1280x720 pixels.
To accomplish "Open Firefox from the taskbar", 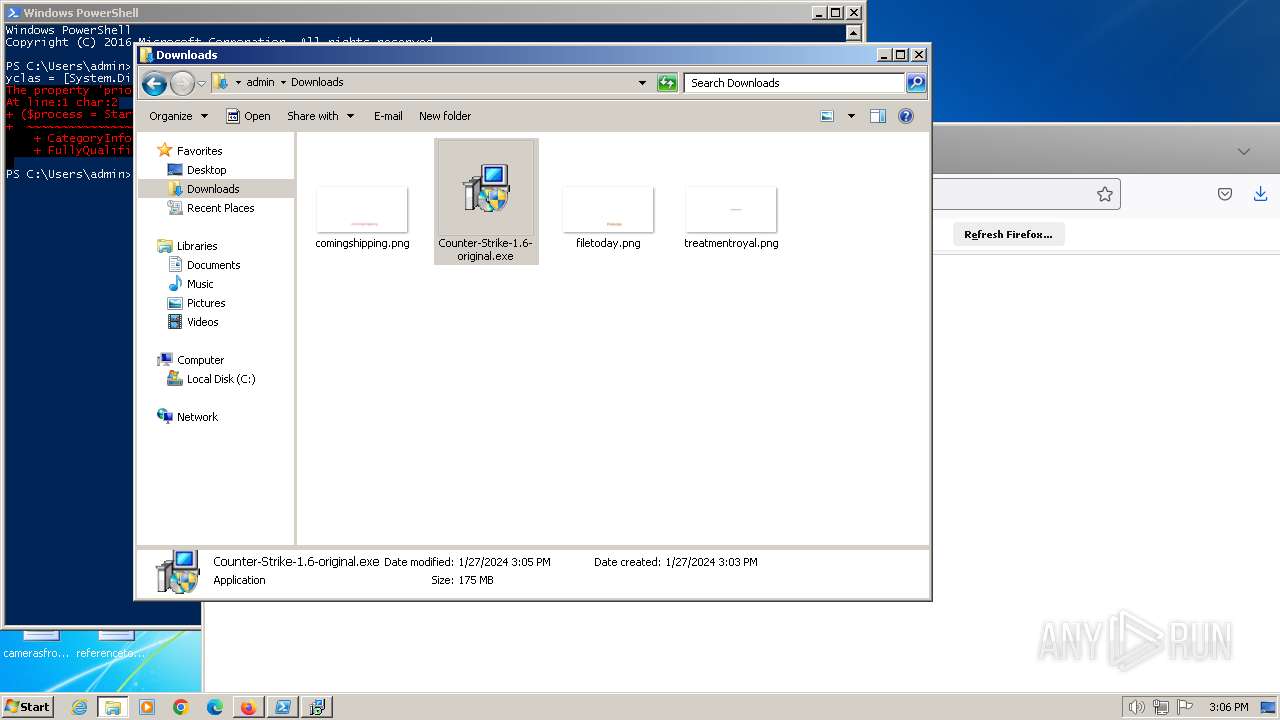I will coord(248,707).
